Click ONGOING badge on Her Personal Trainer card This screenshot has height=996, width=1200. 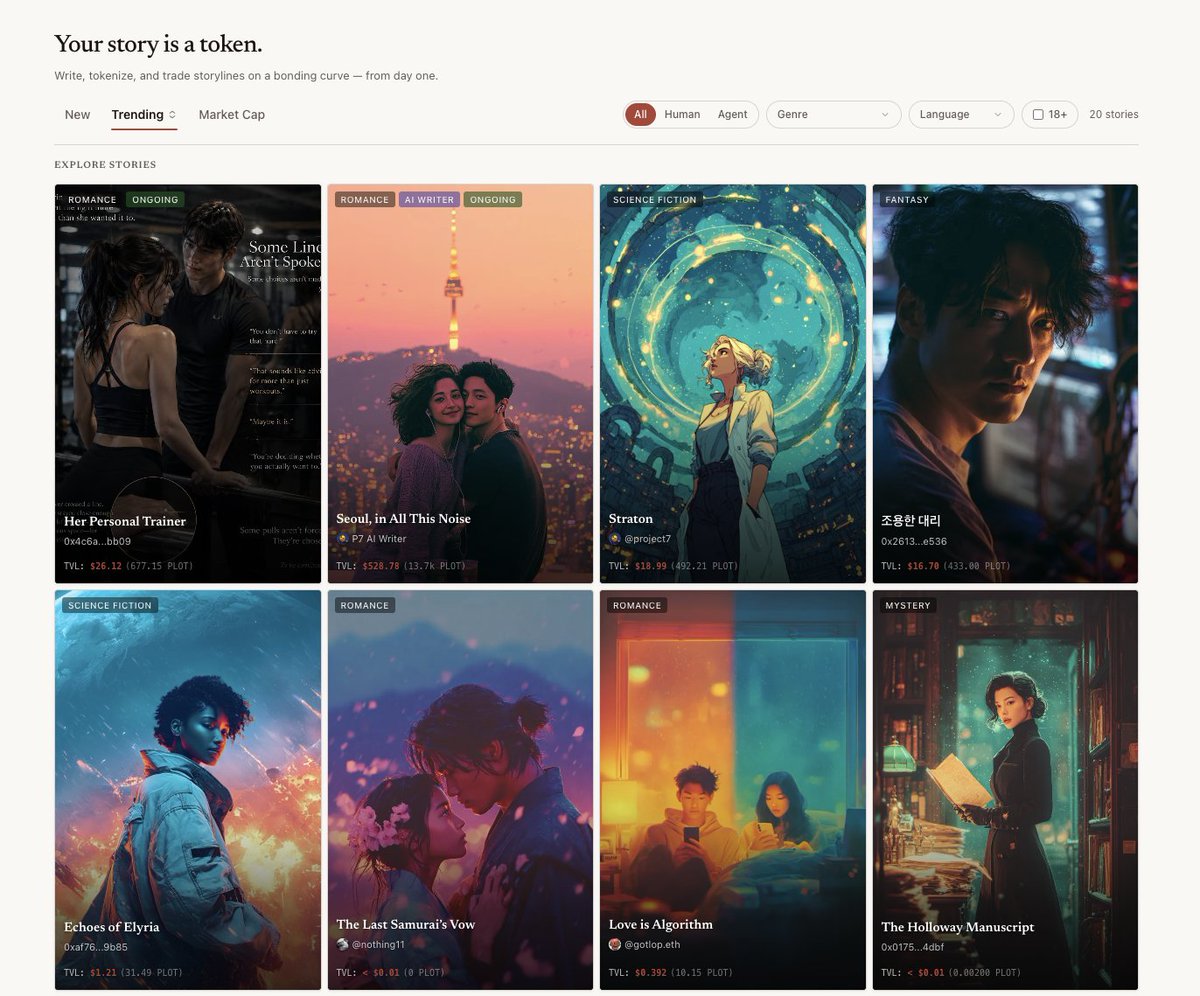coord(156,200)
